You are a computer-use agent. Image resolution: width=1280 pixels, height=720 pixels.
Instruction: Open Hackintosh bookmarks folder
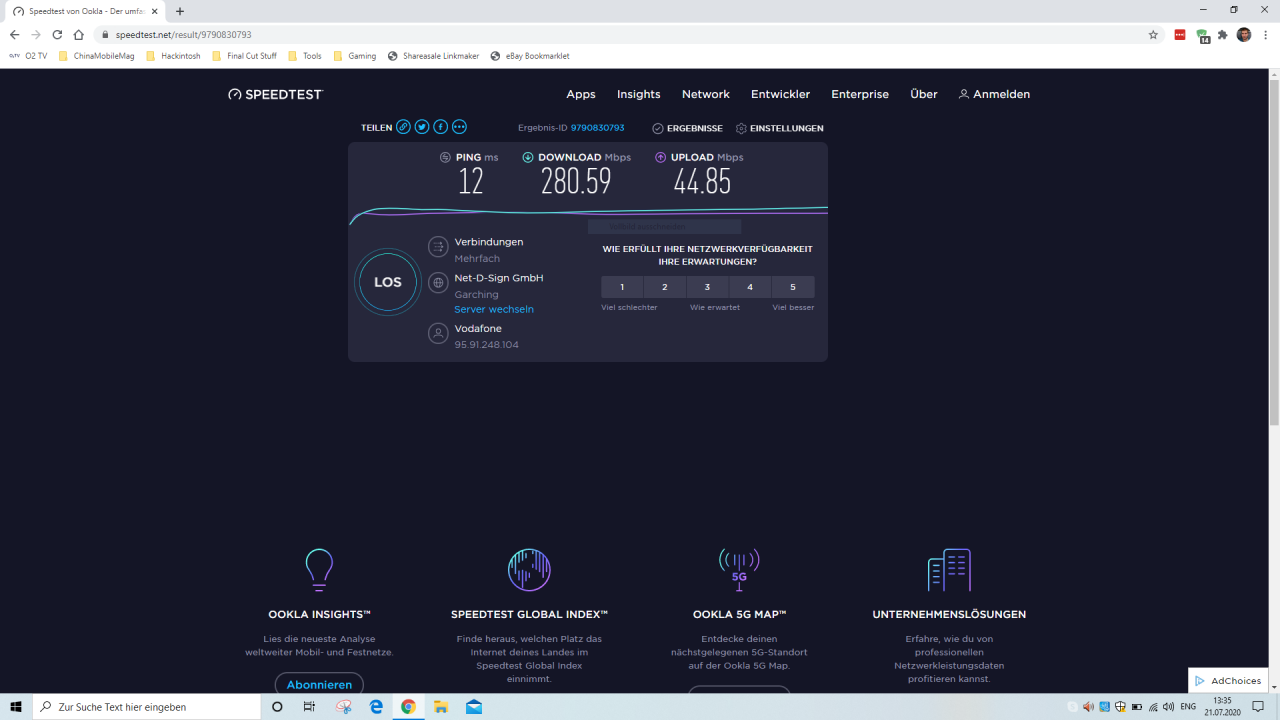coord(173,56)
